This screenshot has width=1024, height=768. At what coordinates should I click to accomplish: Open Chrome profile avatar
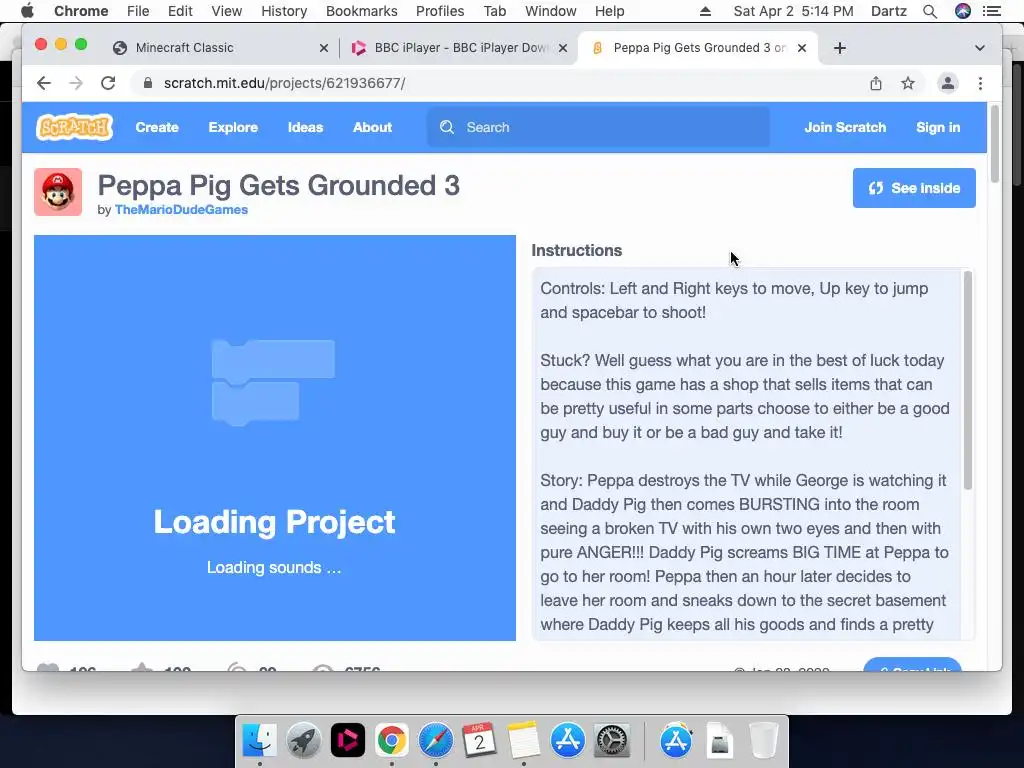click(948, 83)
